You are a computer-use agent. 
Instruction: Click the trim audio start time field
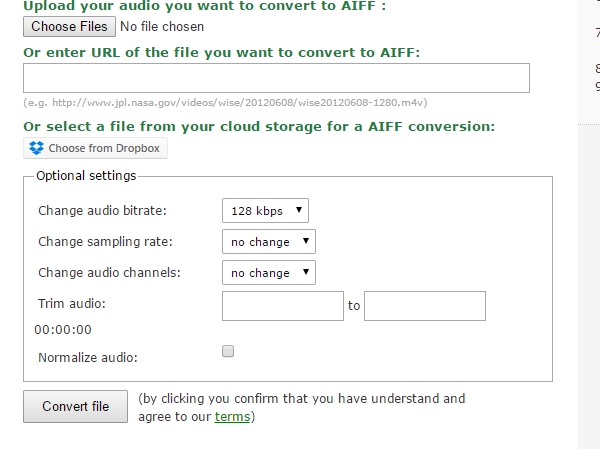tap(283, 306)
